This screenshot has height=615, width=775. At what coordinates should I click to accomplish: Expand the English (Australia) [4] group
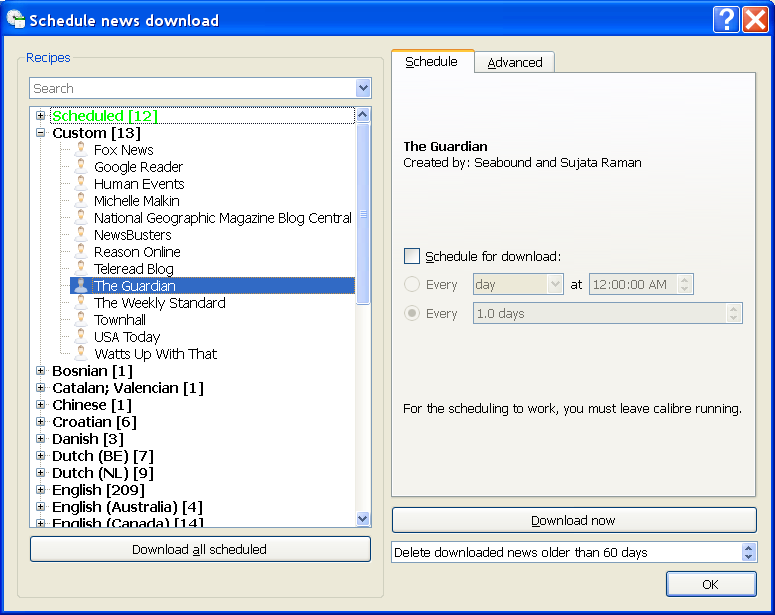[x=41, y=506]
